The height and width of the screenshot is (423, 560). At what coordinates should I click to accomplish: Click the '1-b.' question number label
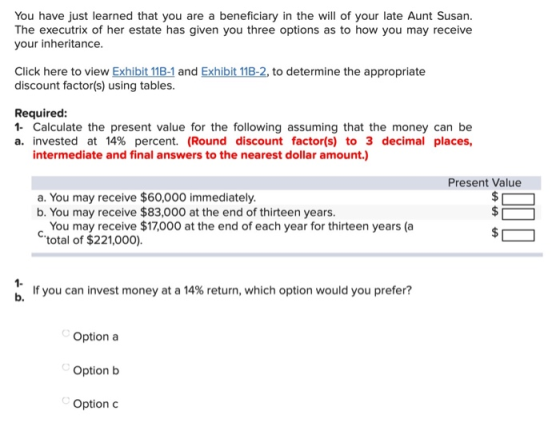(x=20, y=290)
